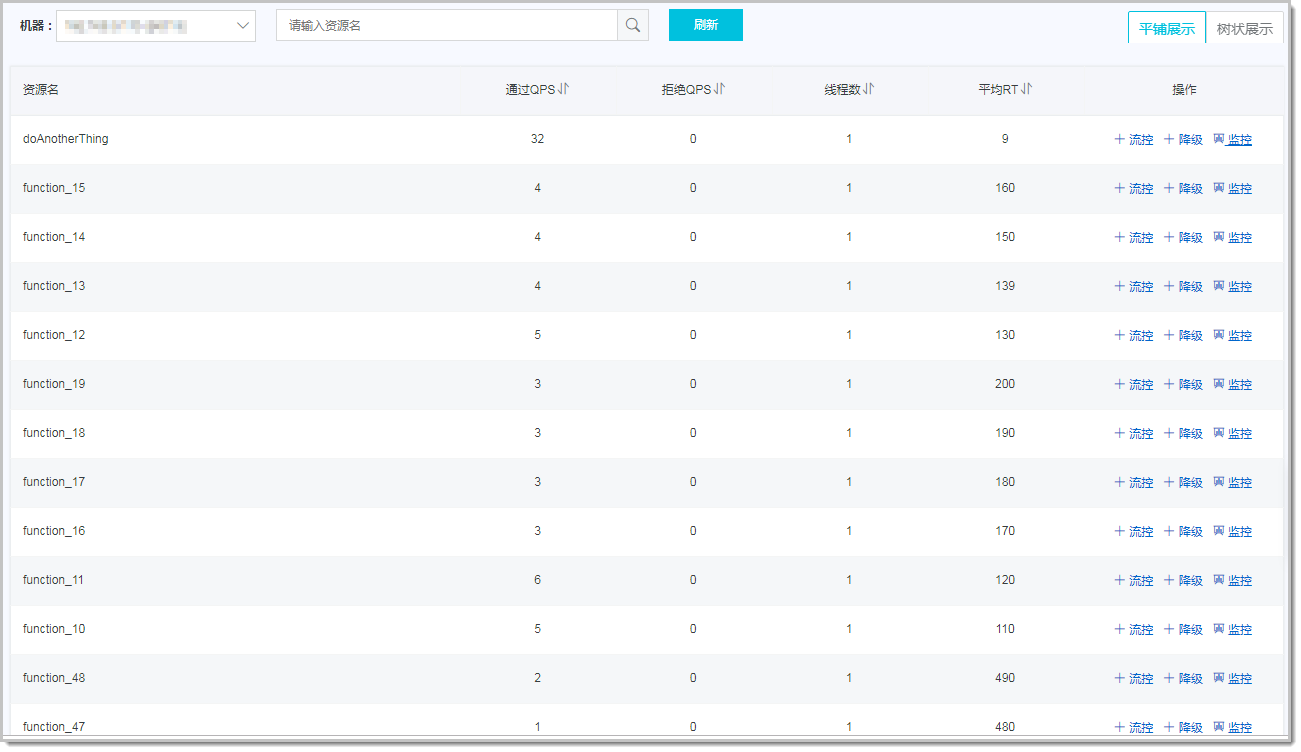Add 流控 rule for function_17
1301x752 pixels.
(1134, 483)
